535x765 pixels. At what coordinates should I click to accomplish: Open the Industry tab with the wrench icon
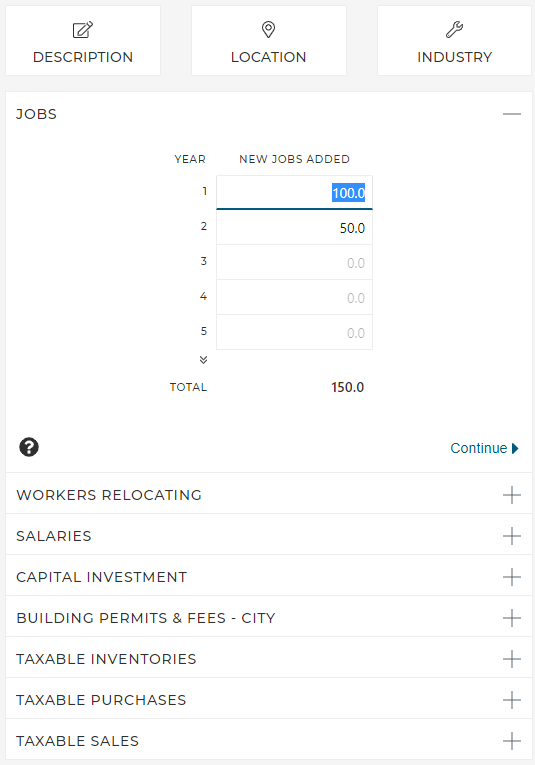[455, 40]
